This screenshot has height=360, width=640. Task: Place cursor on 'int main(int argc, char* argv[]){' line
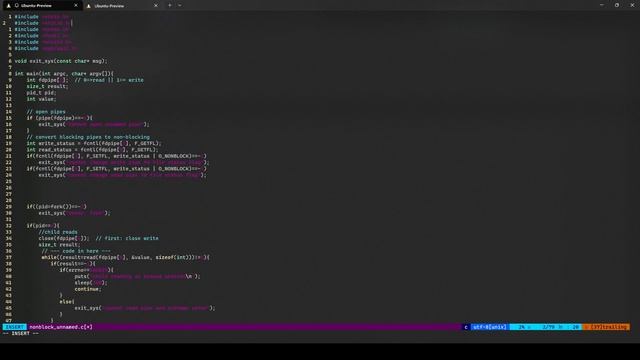64,74
